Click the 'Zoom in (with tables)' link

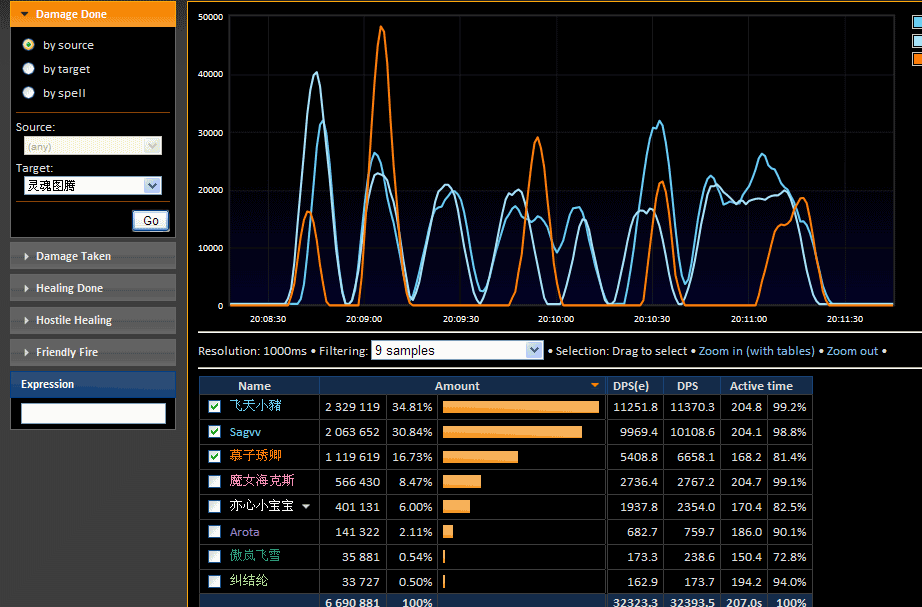click(x=756, y=351)
